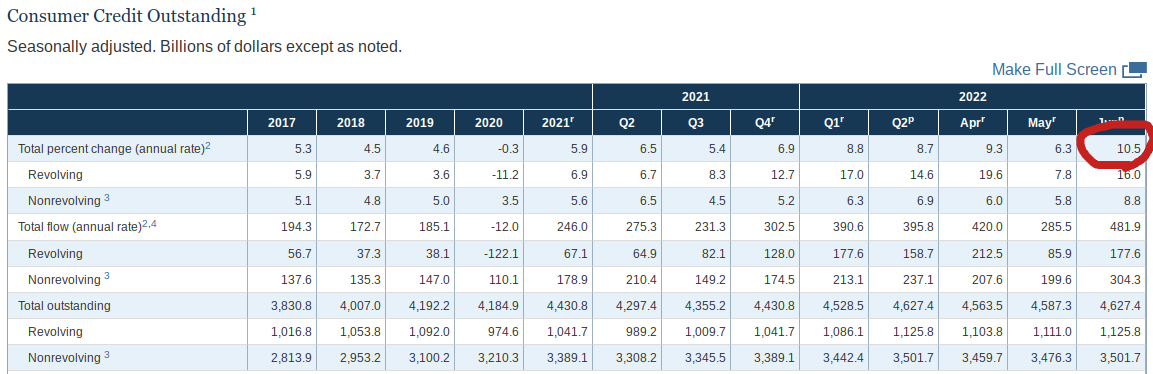Click the 4,184.9 Total outstanding value
Screen dimensions: 1153x374
click(499, 306)
